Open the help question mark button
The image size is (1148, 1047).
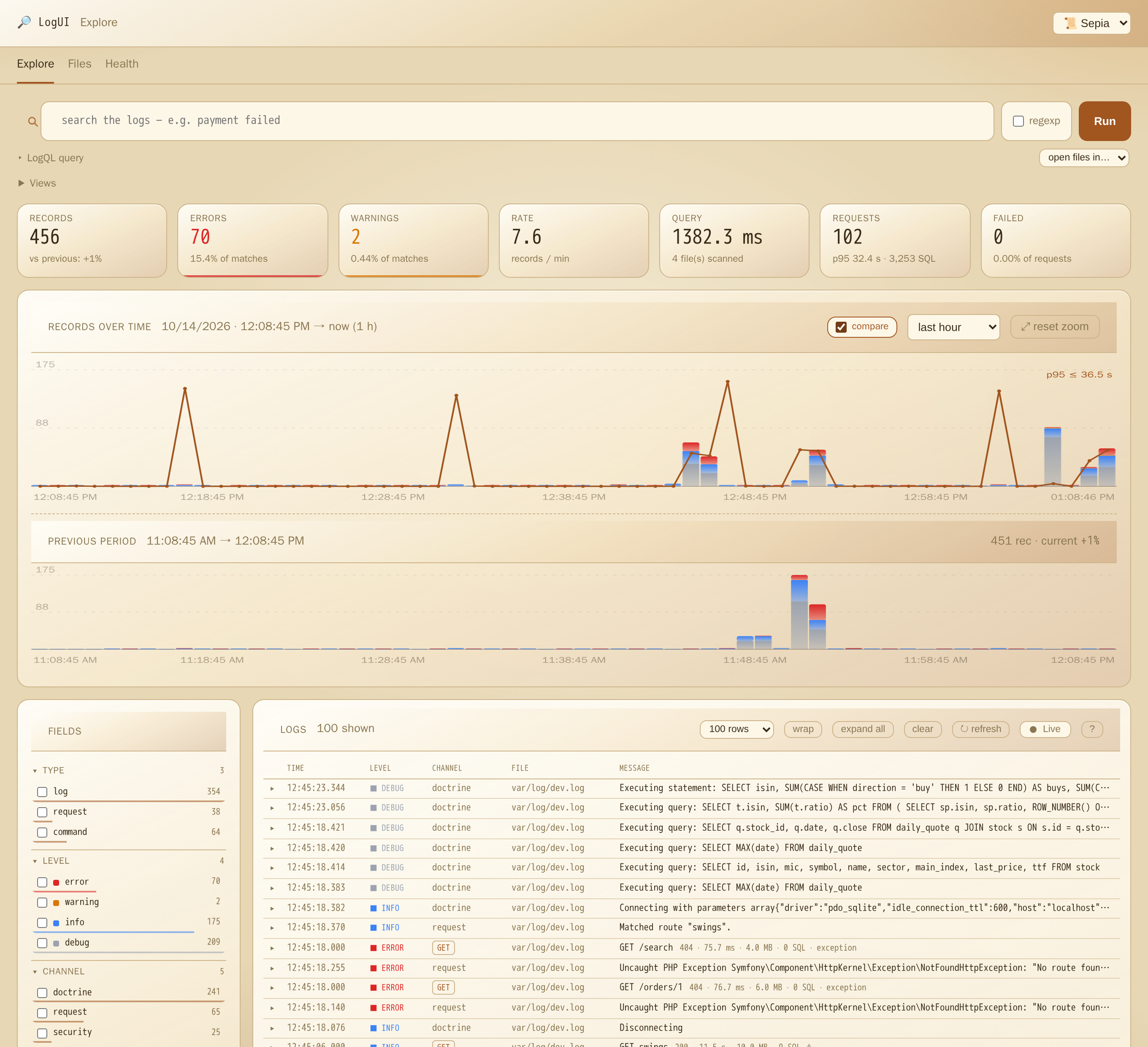click(x=1091, y=729)
